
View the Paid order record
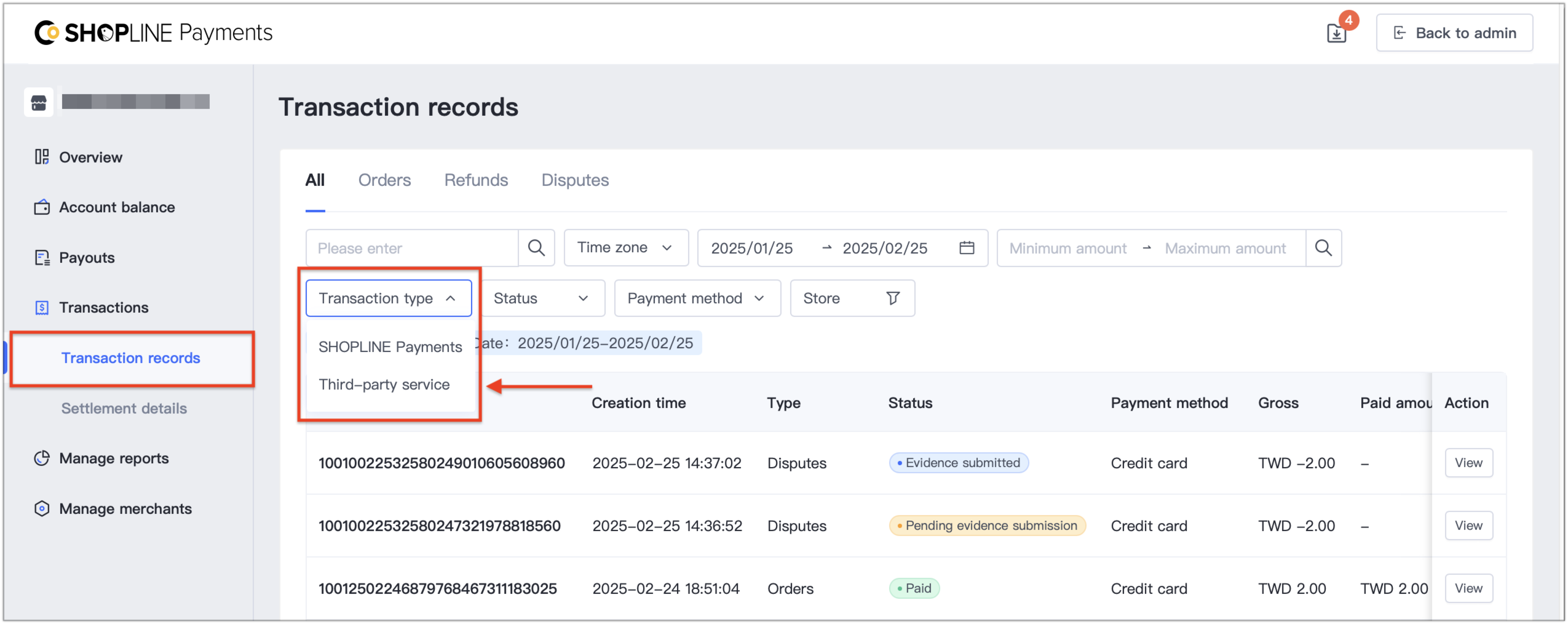1468,589
